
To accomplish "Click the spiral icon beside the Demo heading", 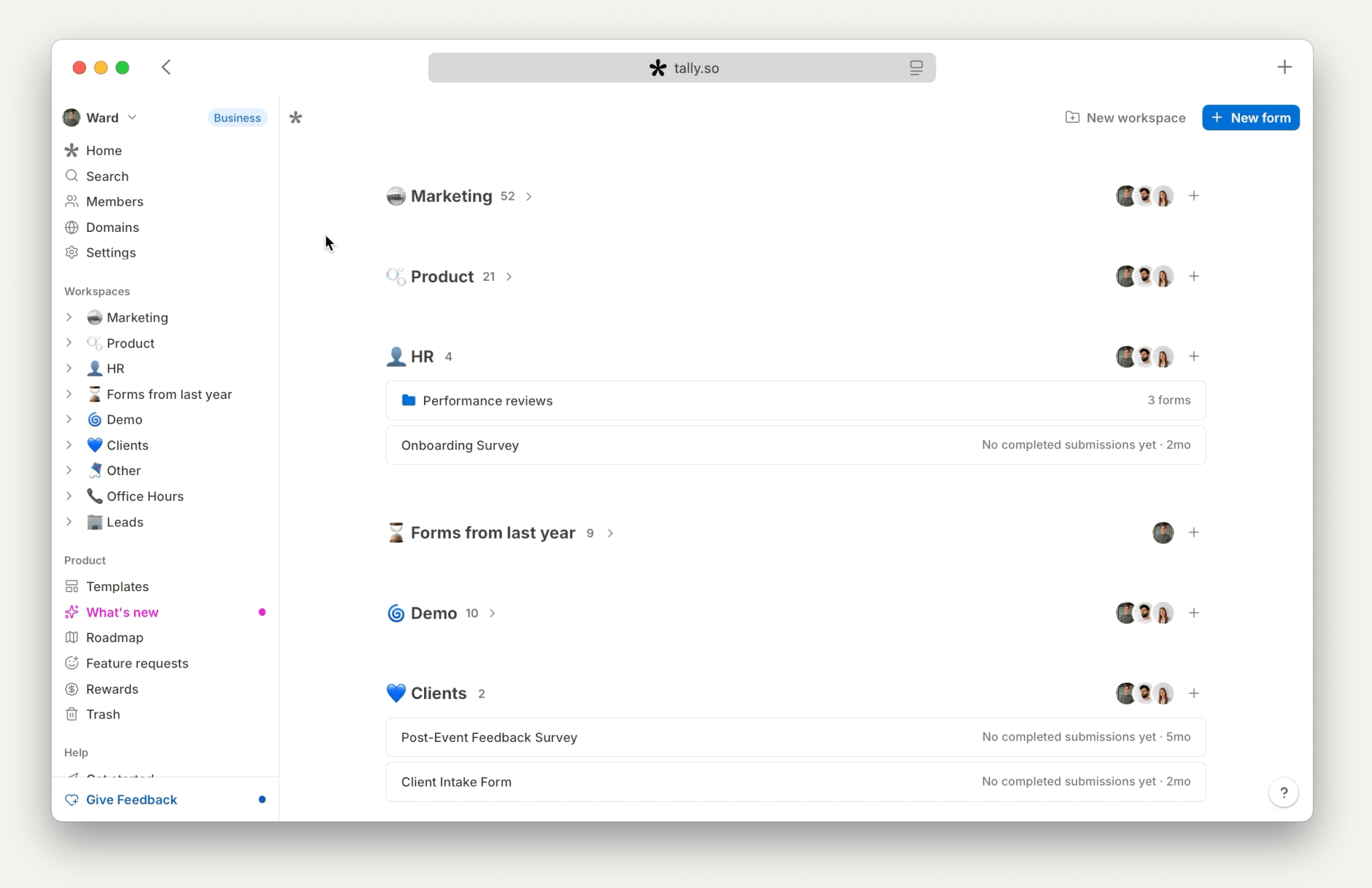I will (396, 613).
